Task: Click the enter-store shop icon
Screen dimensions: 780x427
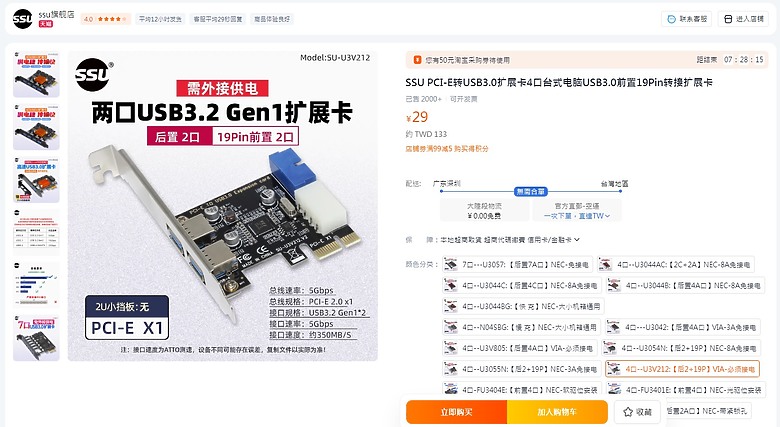Action: (728, 19)
